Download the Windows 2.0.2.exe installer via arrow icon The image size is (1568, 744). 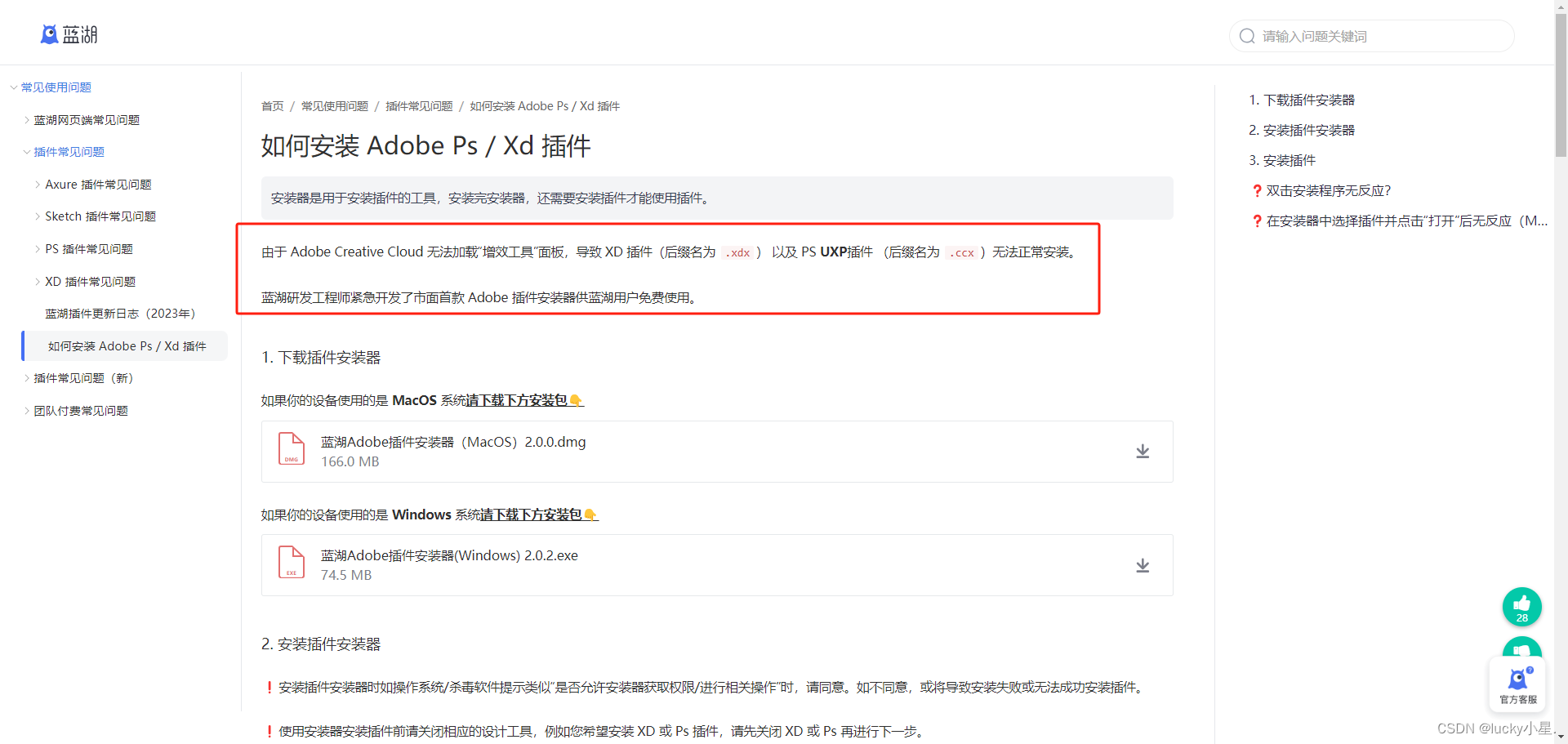[1143, 565]
